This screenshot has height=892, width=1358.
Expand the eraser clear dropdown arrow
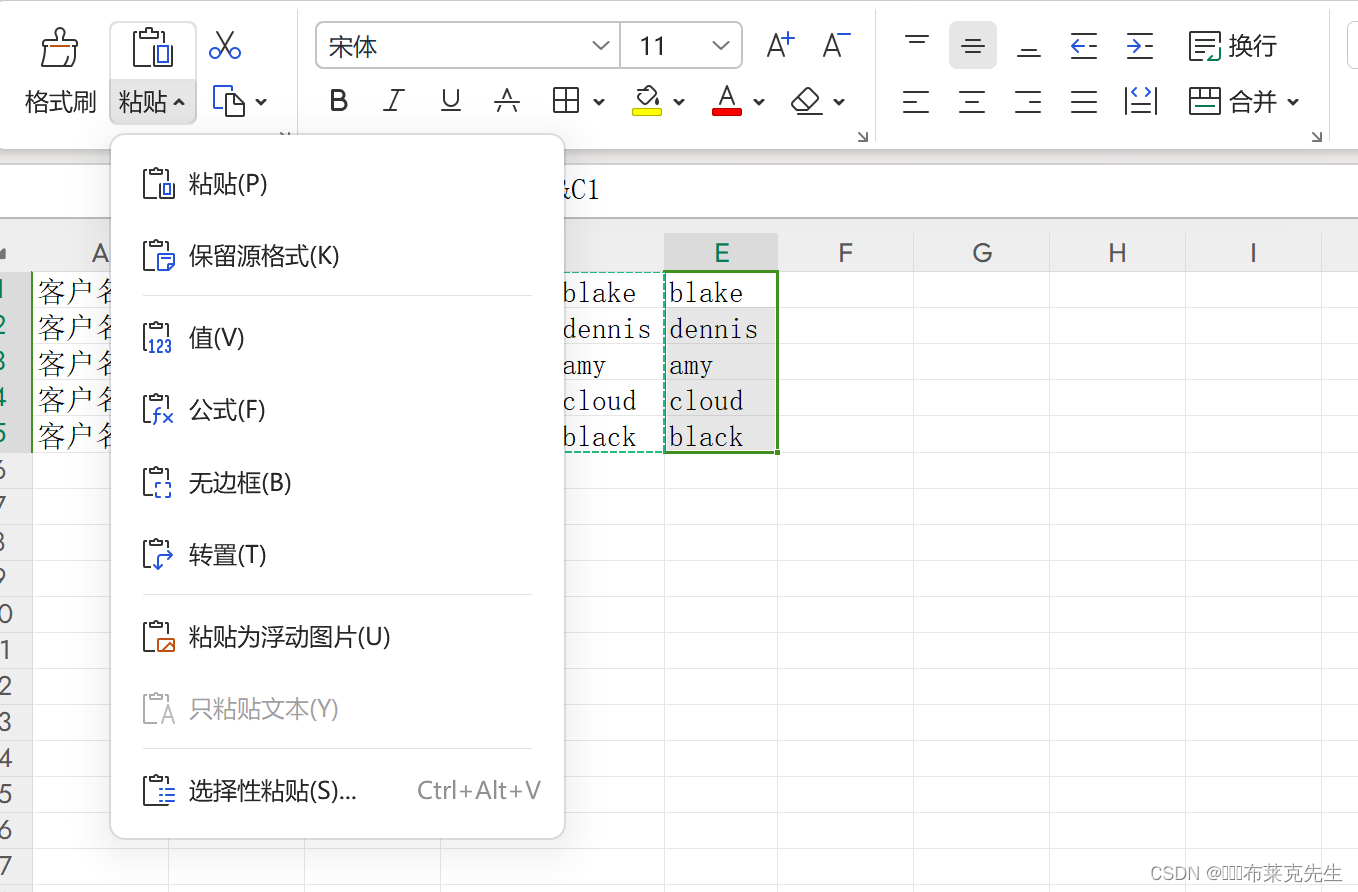coord(839,102)
